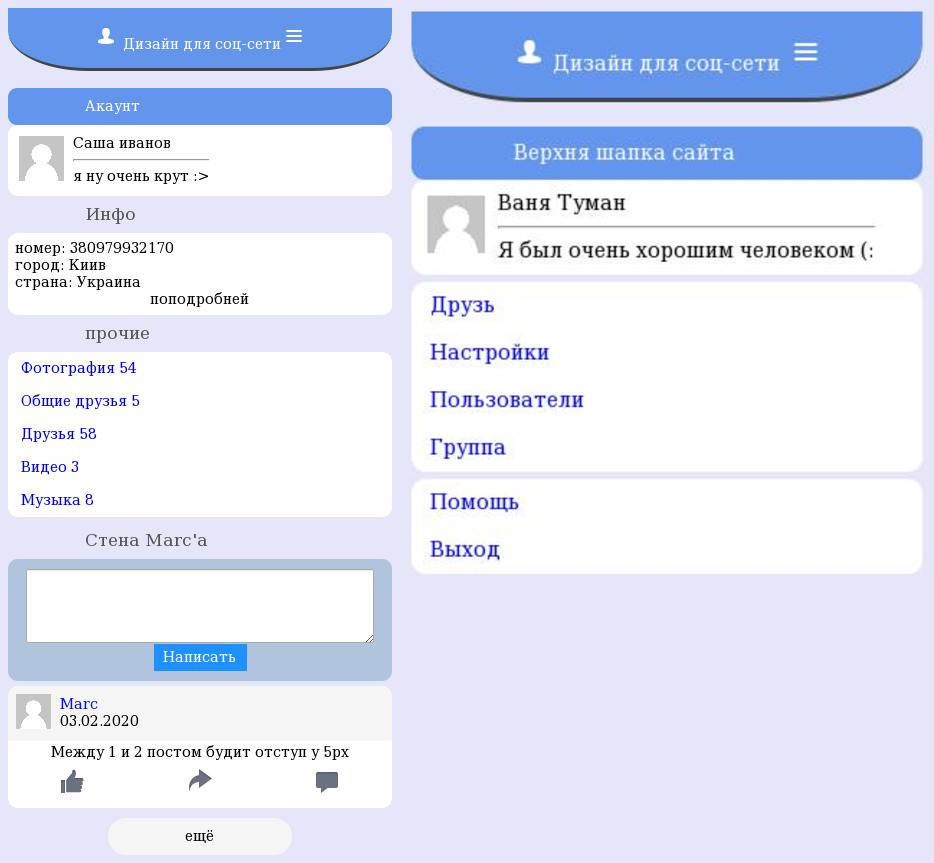
Task: Select Пользователи in the menu
Action: tap(506, 400)
